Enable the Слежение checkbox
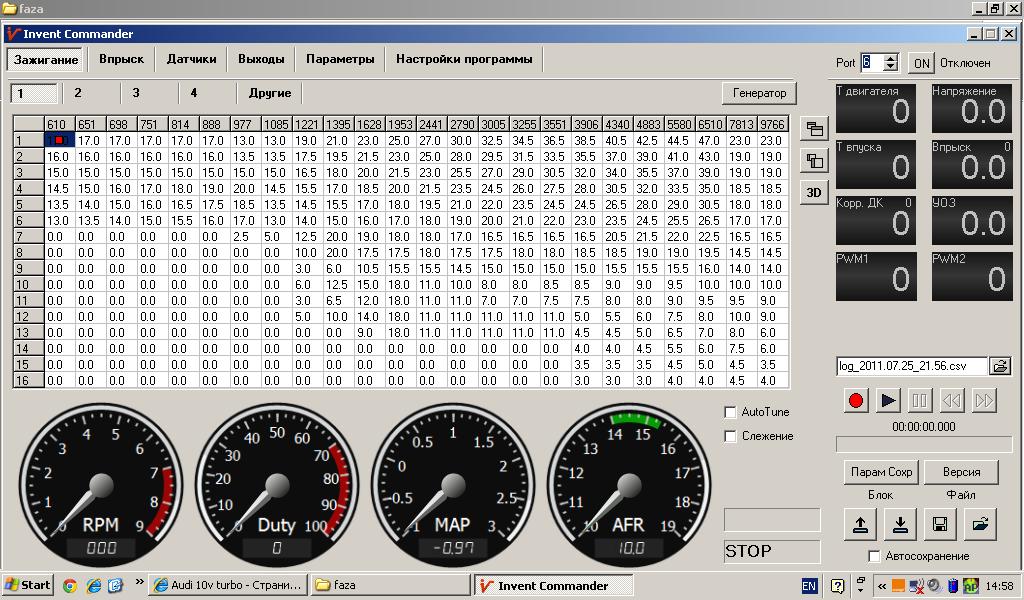Viewport: 1024px width, 600px height. pos(730,436)
